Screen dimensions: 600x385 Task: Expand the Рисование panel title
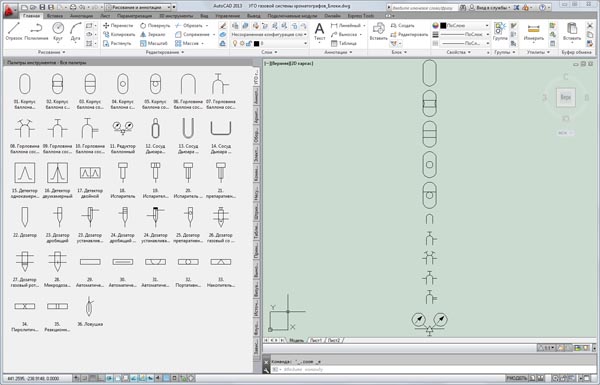(52, 52)
